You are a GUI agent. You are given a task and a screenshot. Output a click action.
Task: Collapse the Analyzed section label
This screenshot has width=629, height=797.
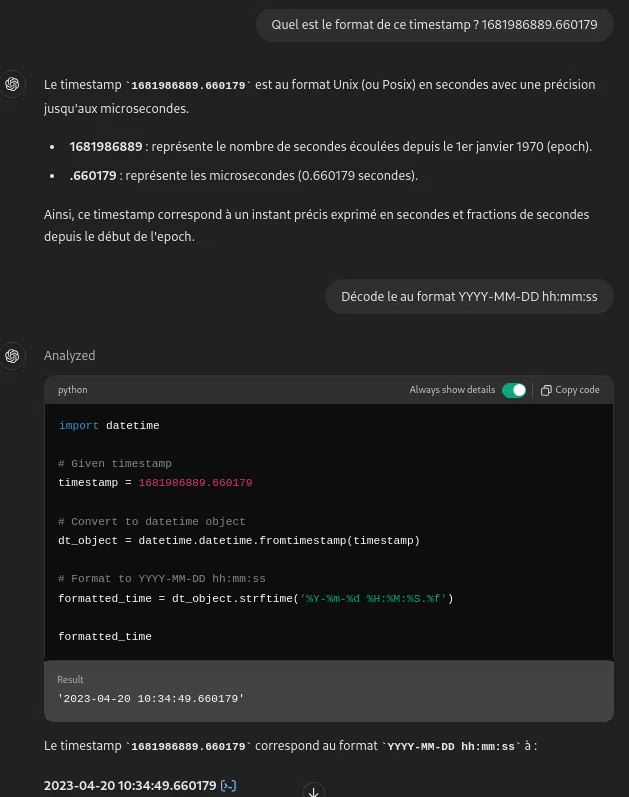[x=69, y=355]
